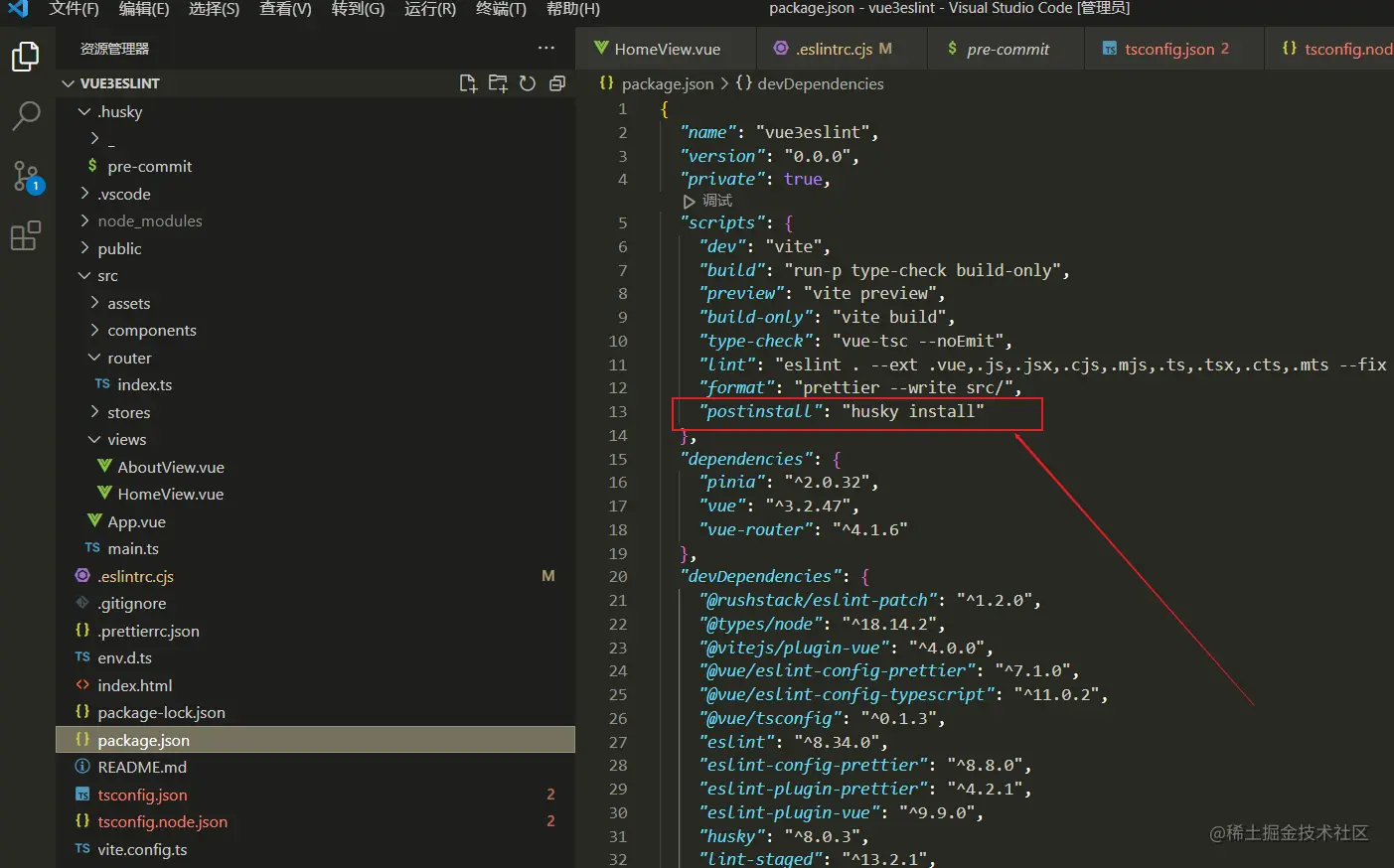Open pre-commit file in explorer
The height and width of the screenshot is (868, 1394).
pos(315,166)
